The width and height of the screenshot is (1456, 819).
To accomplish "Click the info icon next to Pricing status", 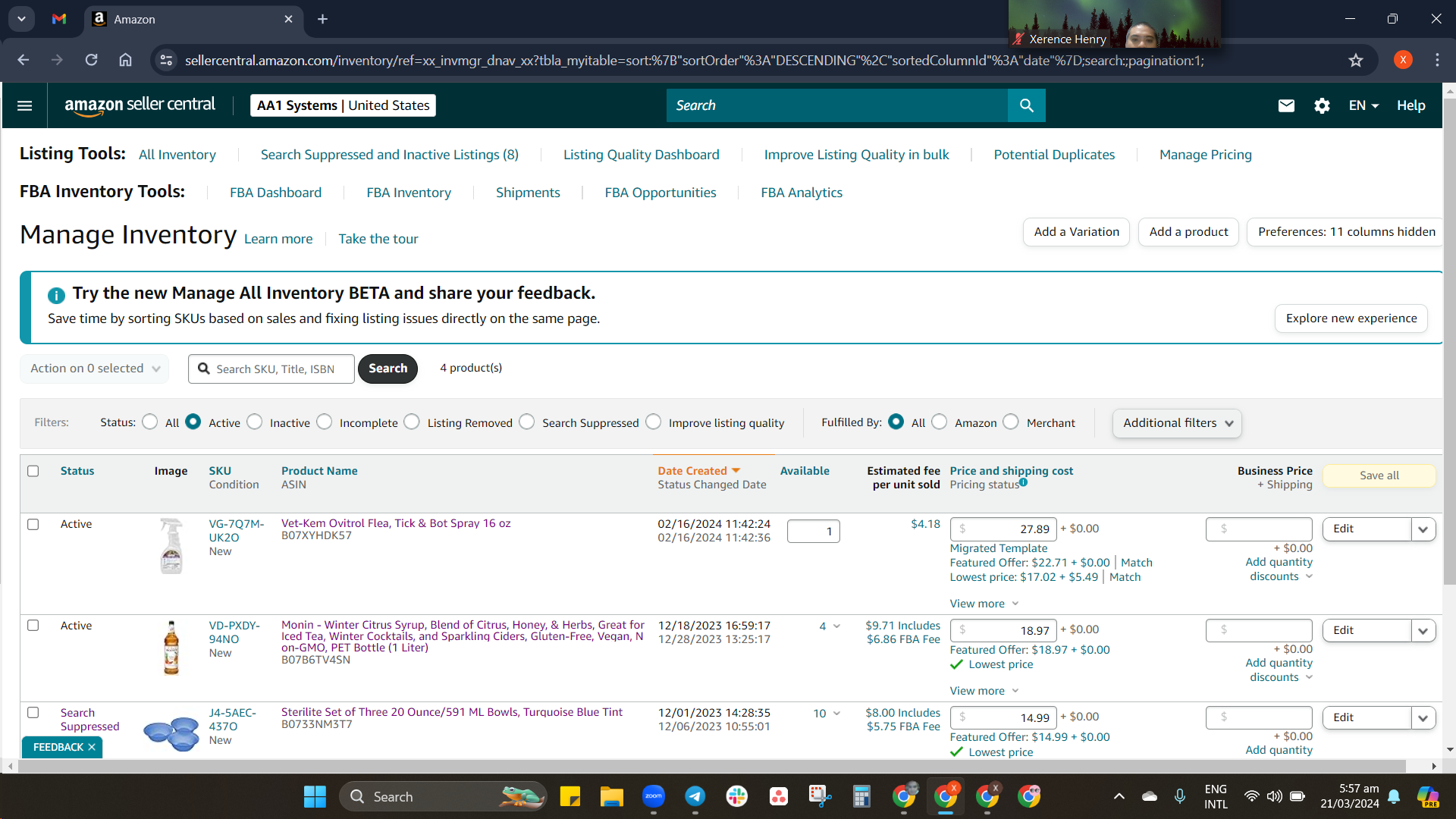I will (1023, 482).
